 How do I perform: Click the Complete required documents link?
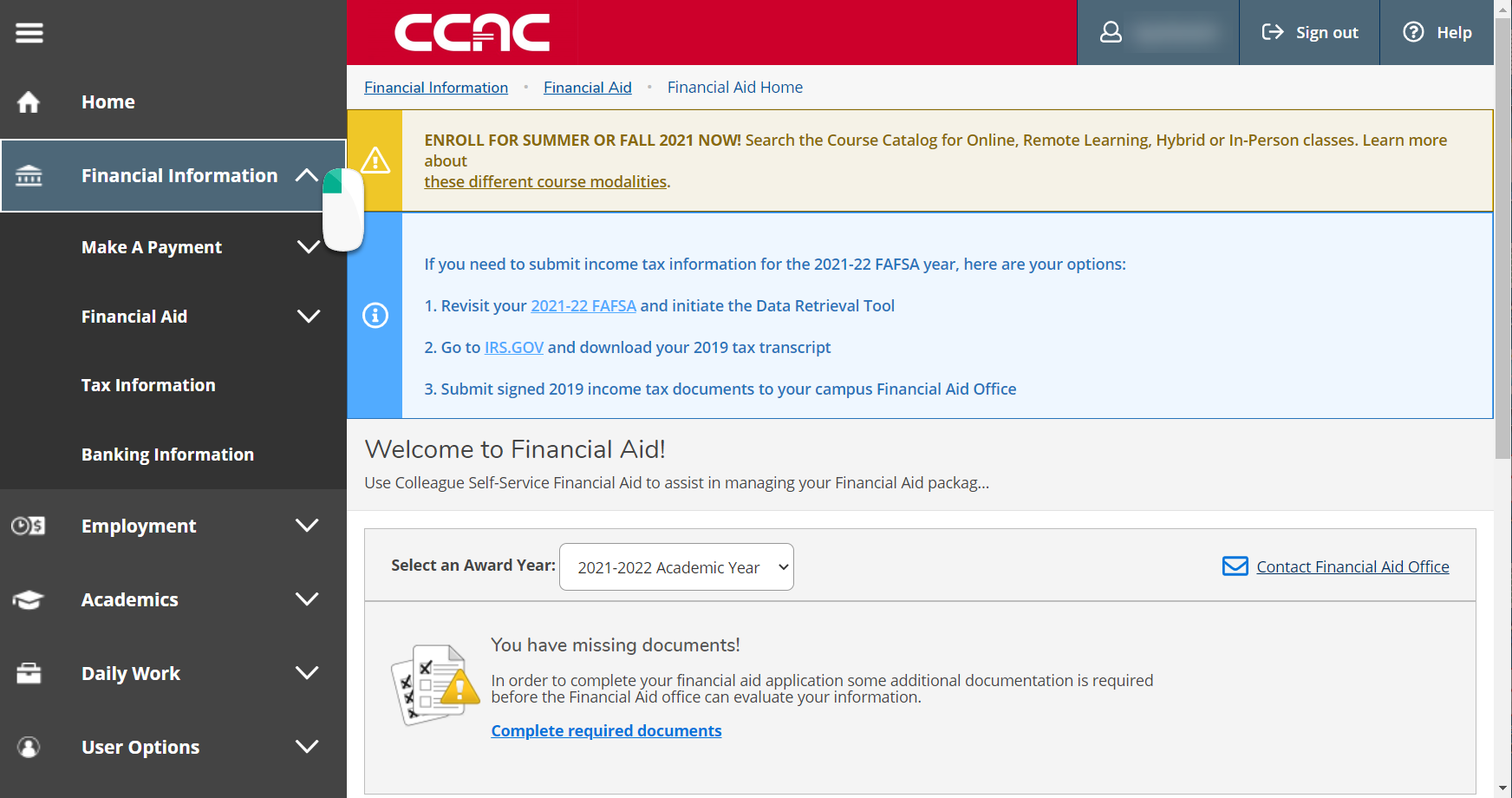pyautogui.click(x=606, y=730)
